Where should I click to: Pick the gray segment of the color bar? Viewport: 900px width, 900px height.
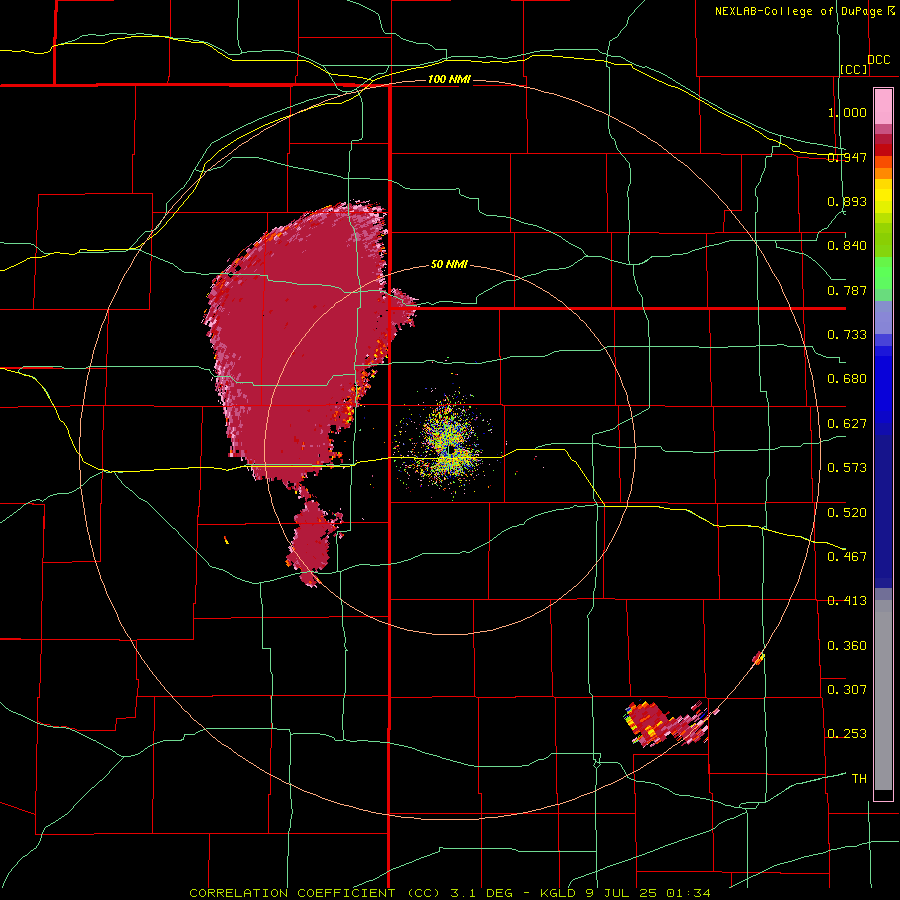(x=883, y=695)
